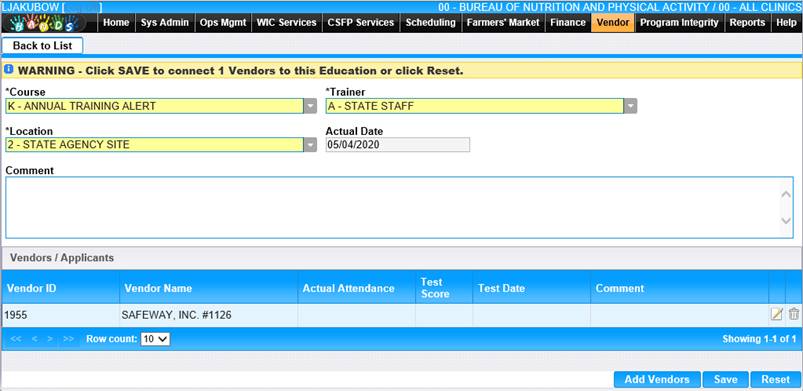This screenshot has height=391, width=803.
Task: Open the Reports menu
Action: (748, 23)
